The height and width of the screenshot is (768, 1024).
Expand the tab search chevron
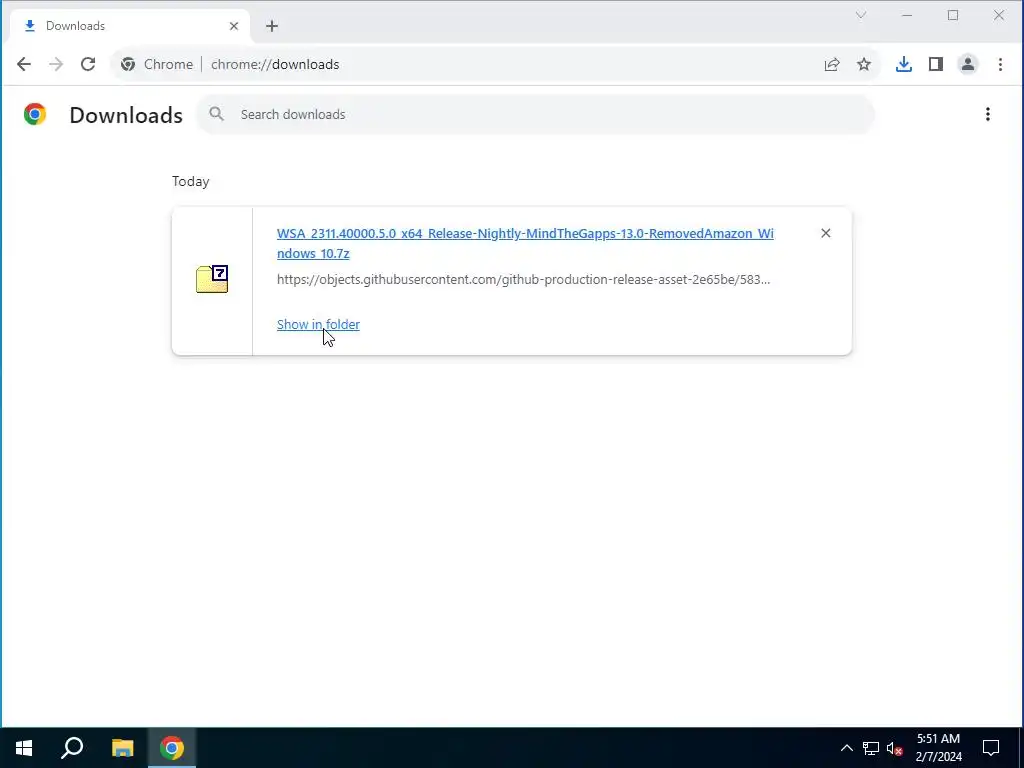tap(861, 15)
